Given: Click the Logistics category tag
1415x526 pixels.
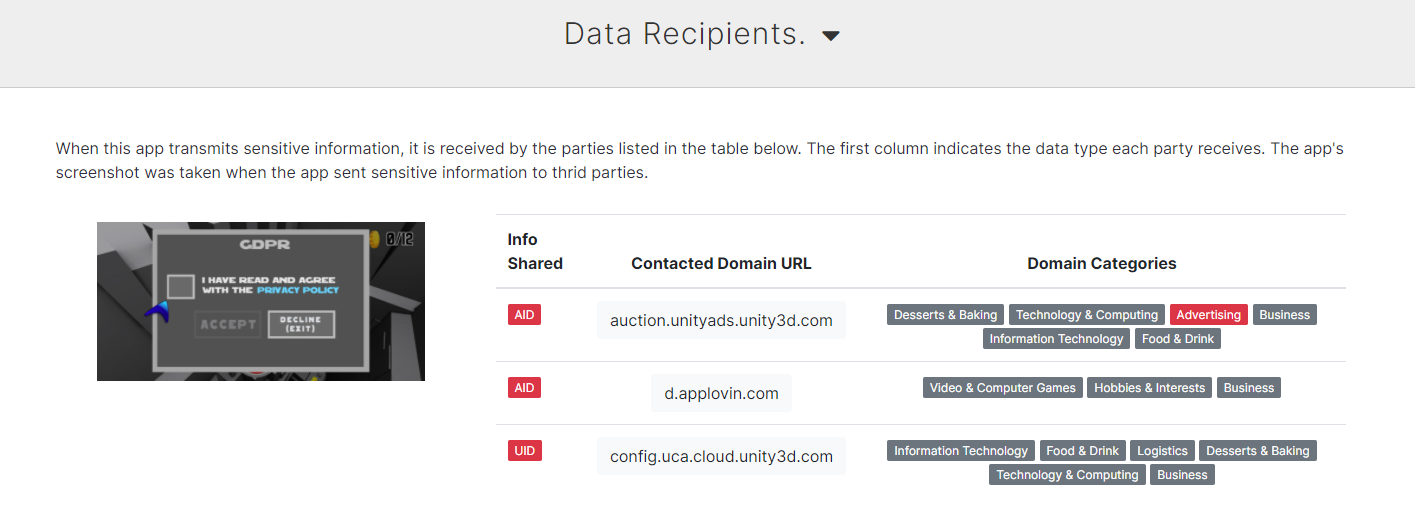Looking at the screenshot, I should point(1162,451).
